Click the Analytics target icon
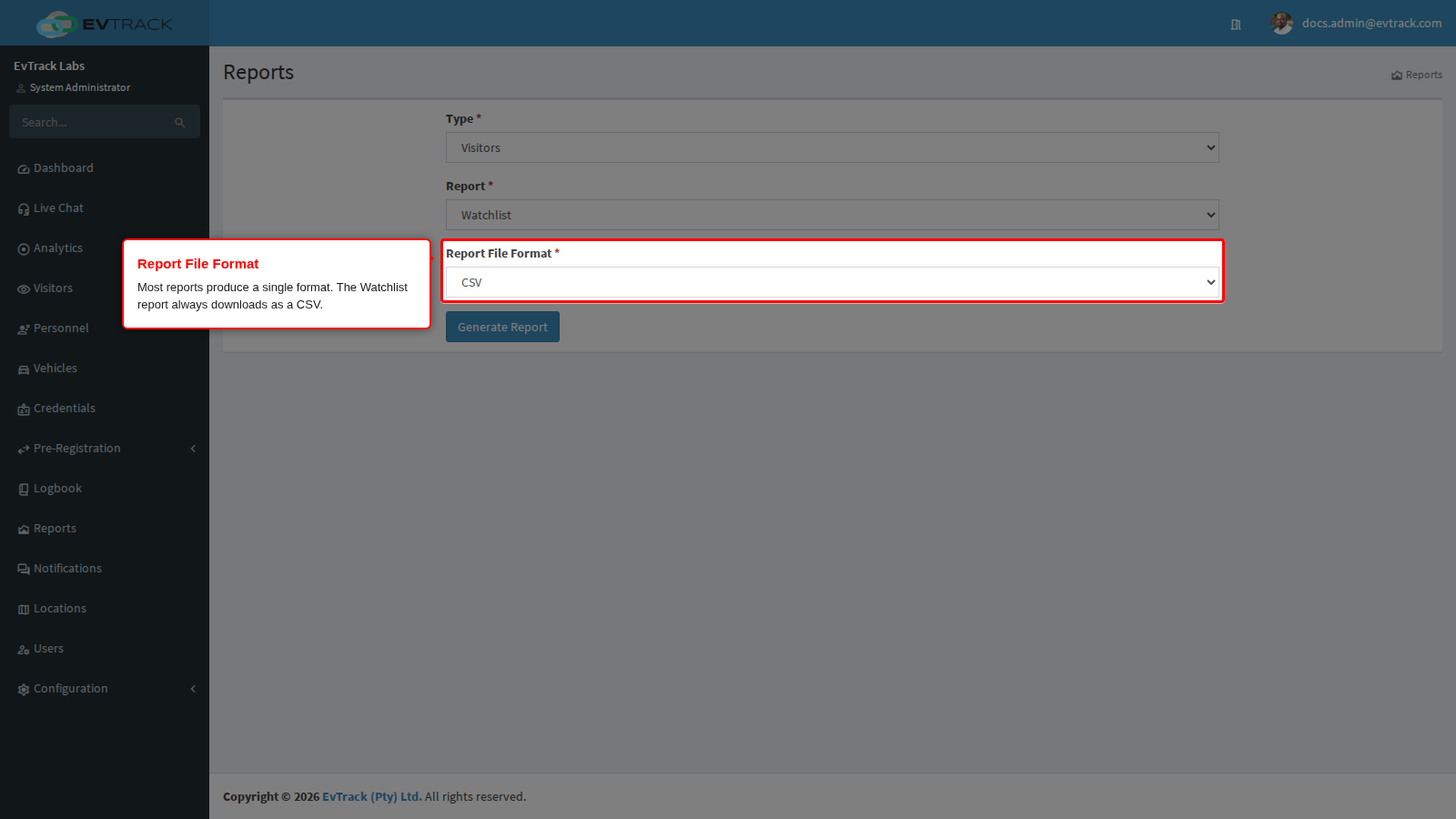1456x819 pixels. 24,249
